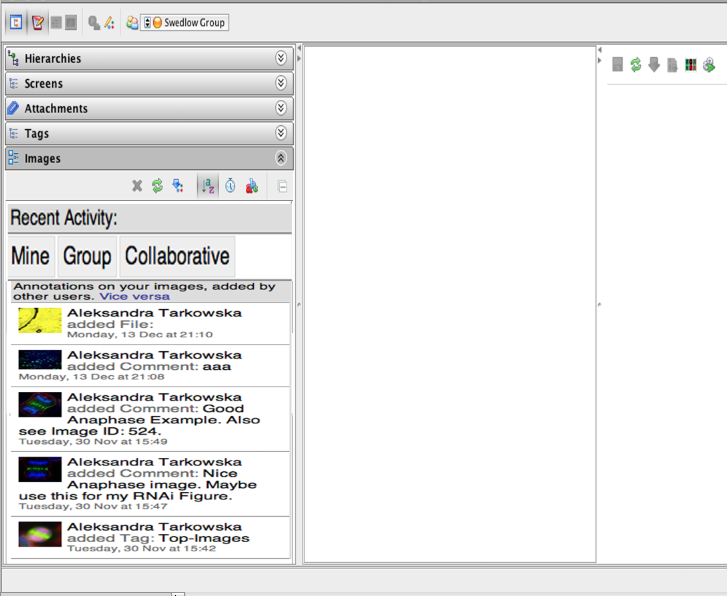
Task: Click the Images panel icon
Action: pyautogui.click(x=13, y=158)
